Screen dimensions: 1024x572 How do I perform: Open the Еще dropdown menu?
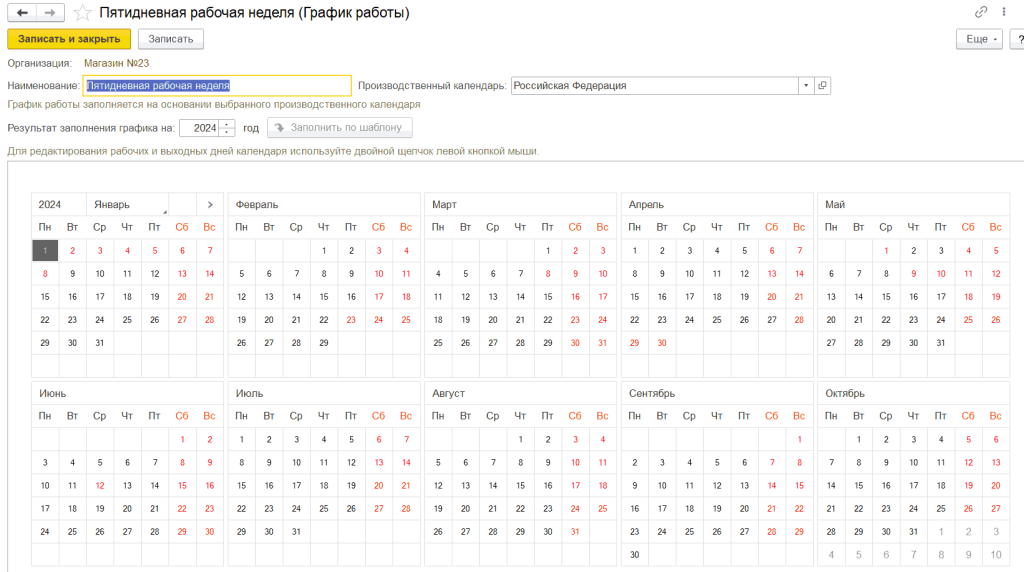979,39
